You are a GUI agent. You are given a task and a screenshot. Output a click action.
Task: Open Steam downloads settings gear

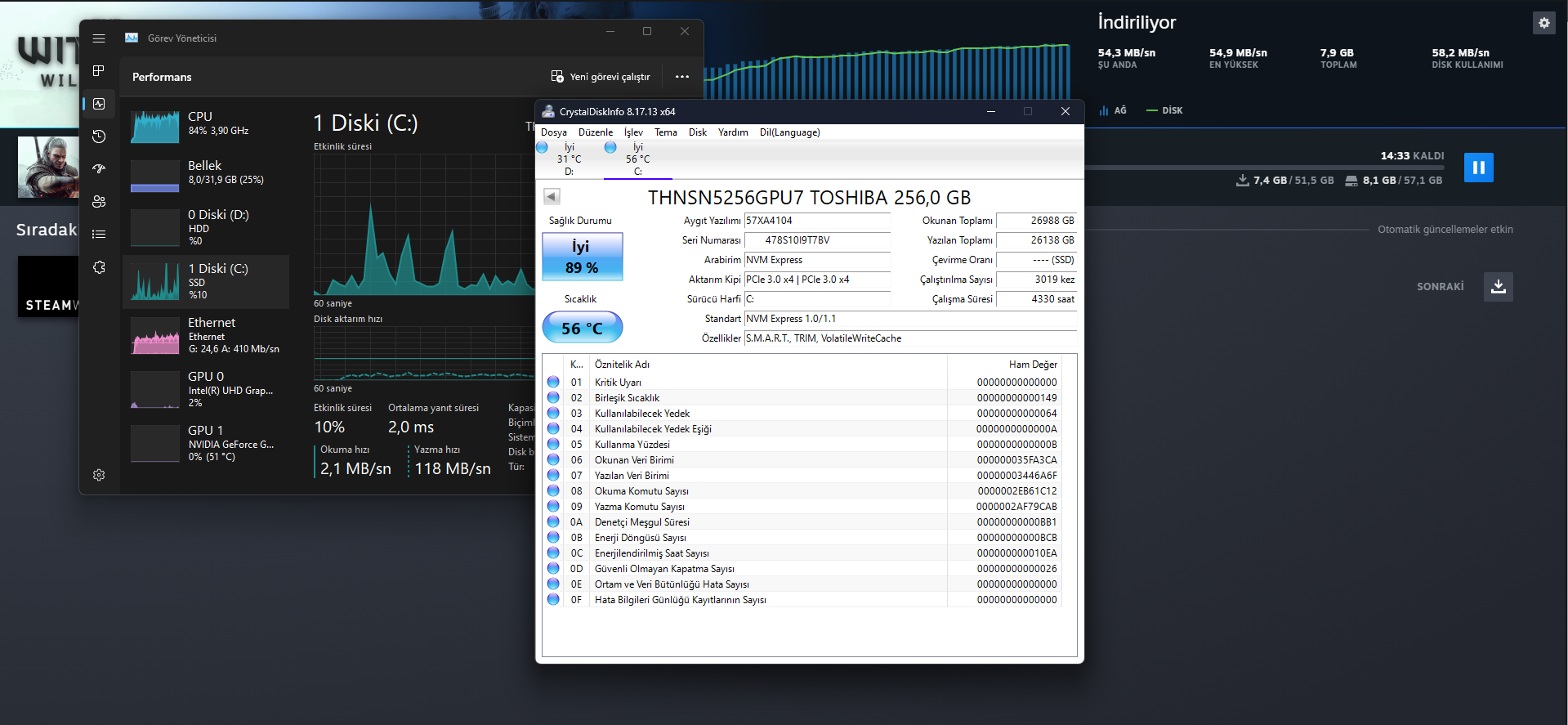pos(1543,23)
